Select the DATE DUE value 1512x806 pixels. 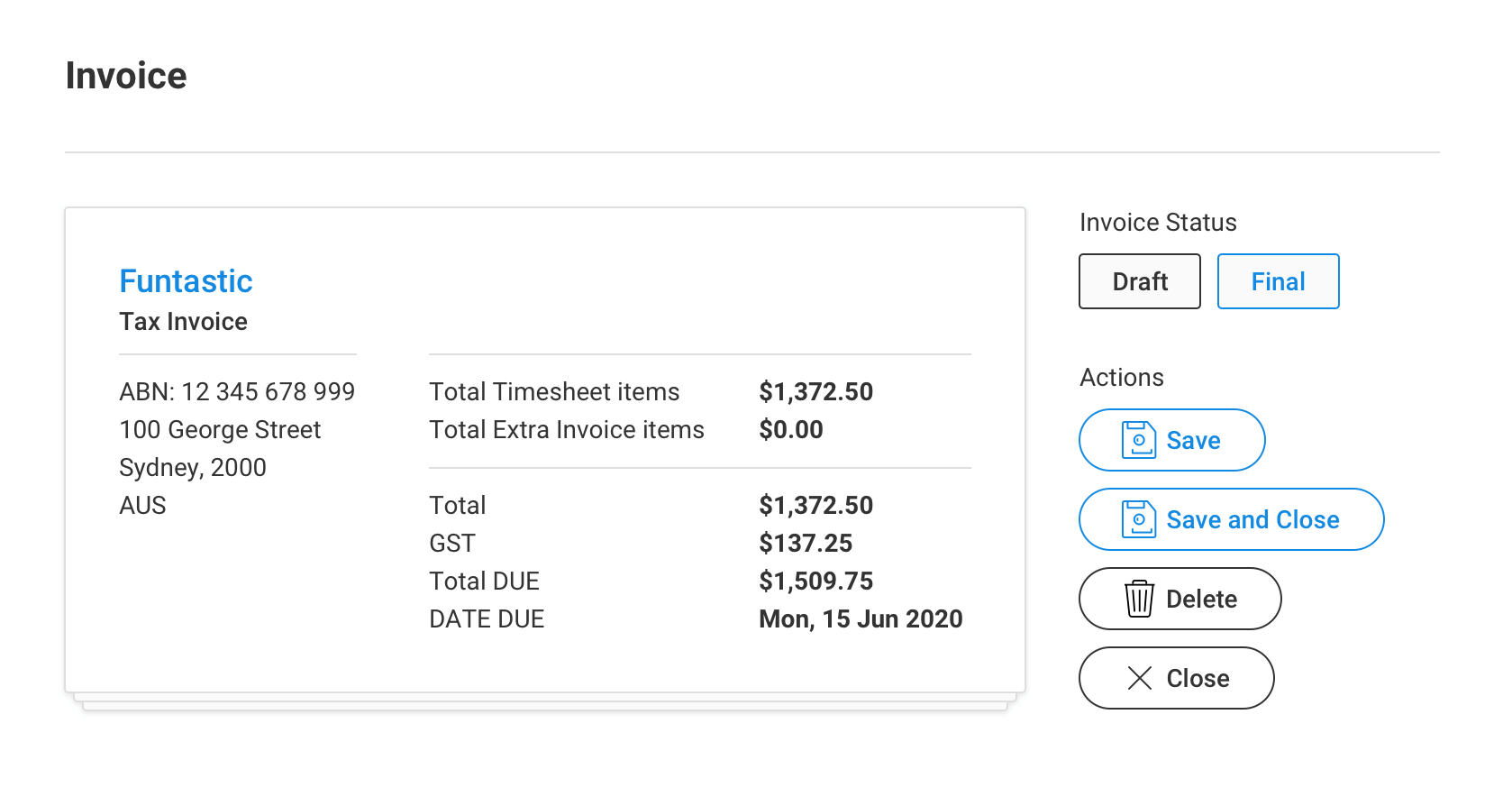(861, 618)
